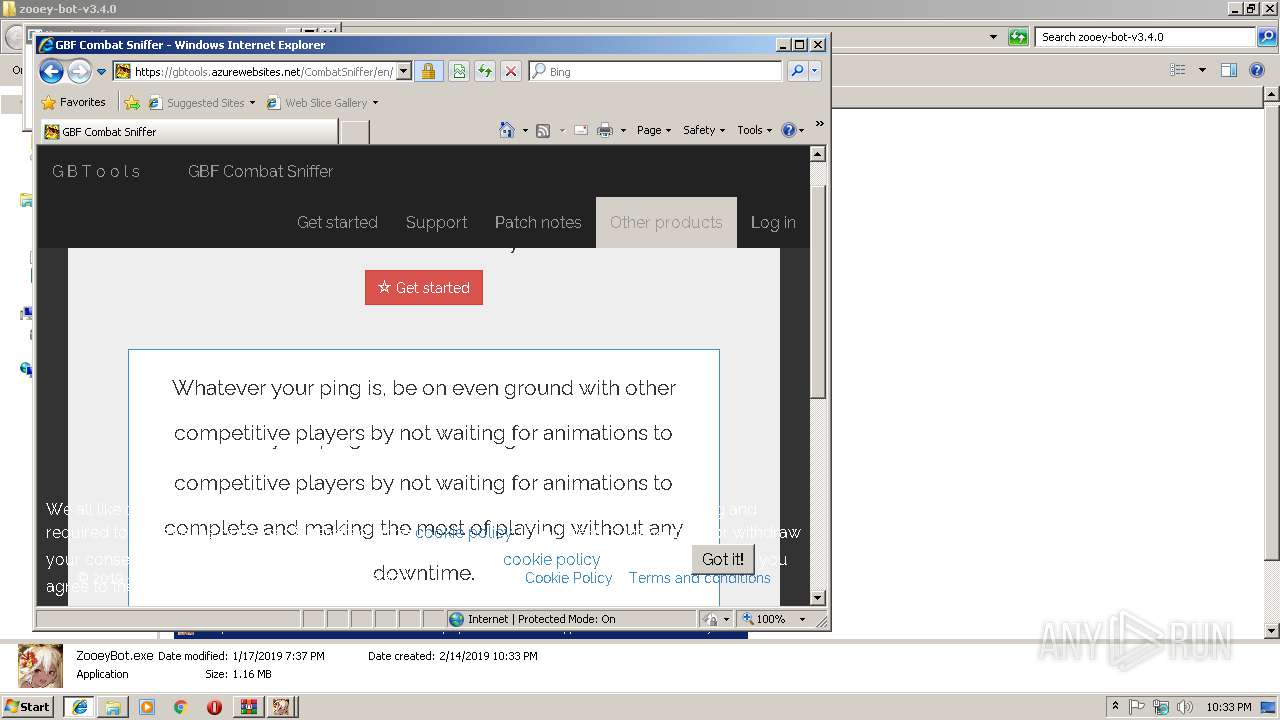
Task: Open the search provider dropdown
Action: (x=814, y=72)
